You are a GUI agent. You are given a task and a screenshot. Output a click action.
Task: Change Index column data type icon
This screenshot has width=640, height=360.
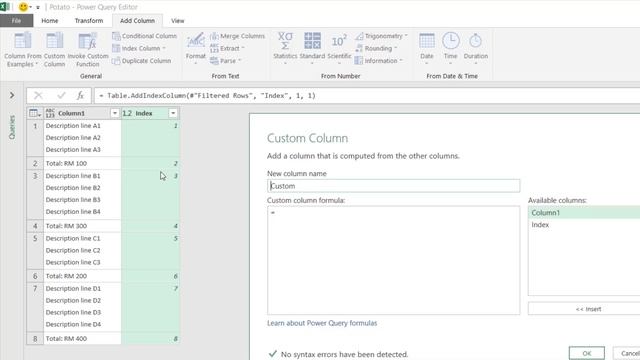tap(127, 113)
